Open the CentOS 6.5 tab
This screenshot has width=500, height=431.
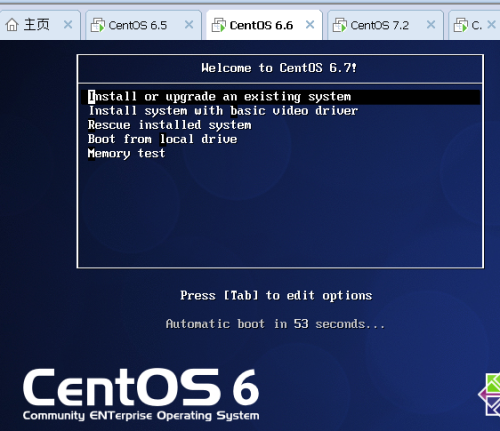(x=143, y=25)
